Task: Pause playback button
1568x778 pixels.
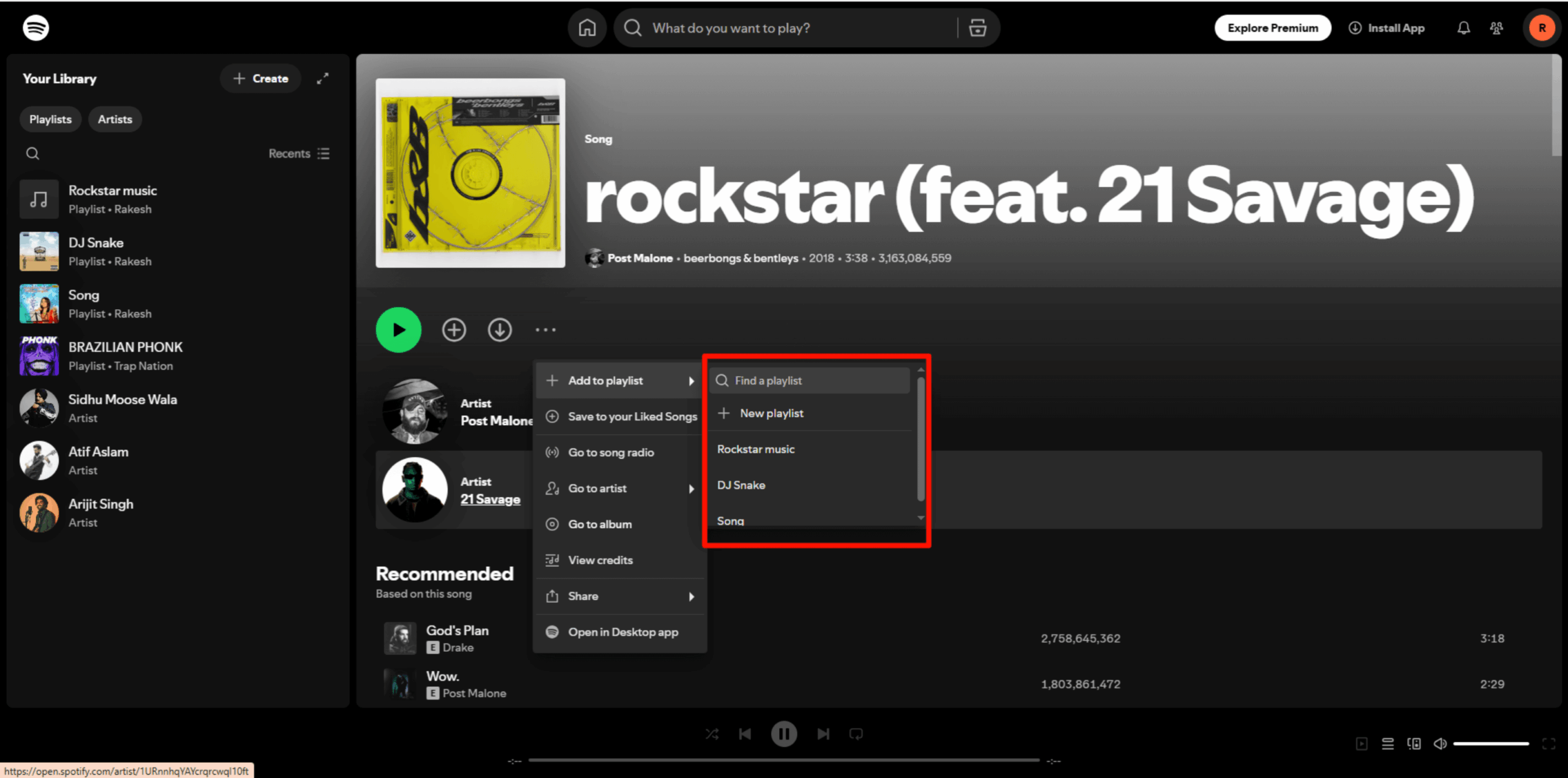Action: pos(784,734)
